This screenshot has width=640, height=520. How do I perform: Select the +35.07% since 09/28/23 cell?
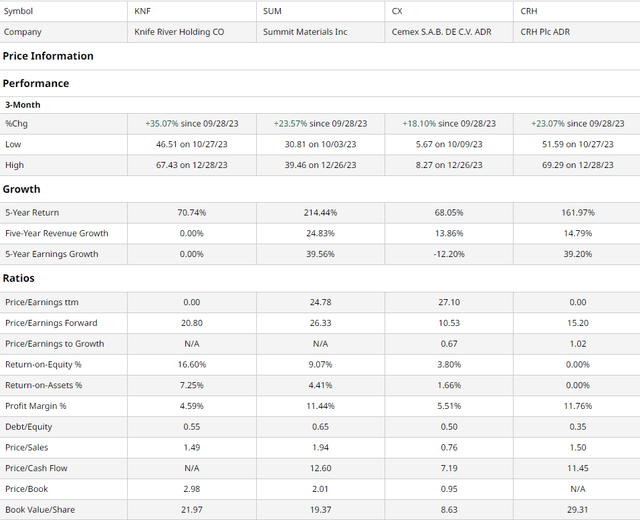(192, 124)
